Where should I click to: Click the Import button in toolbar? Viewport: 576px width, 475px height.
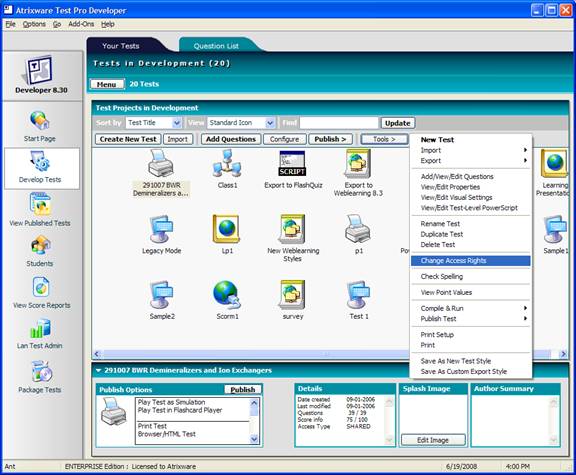point(178,139)
